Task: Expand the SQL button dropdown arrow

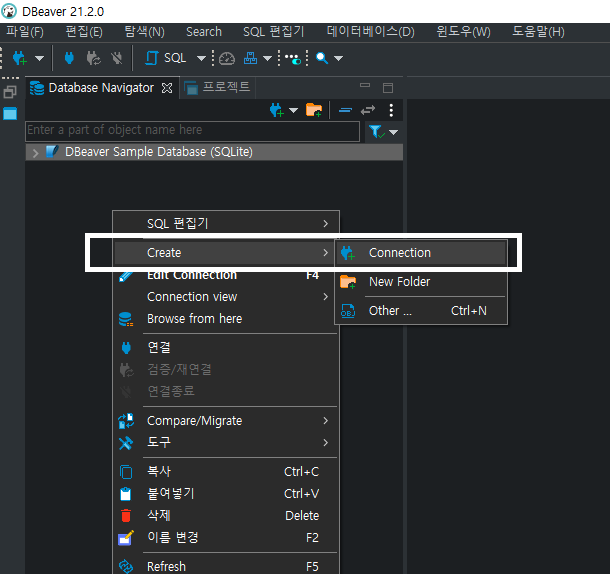Action: [x=201, y=58]
